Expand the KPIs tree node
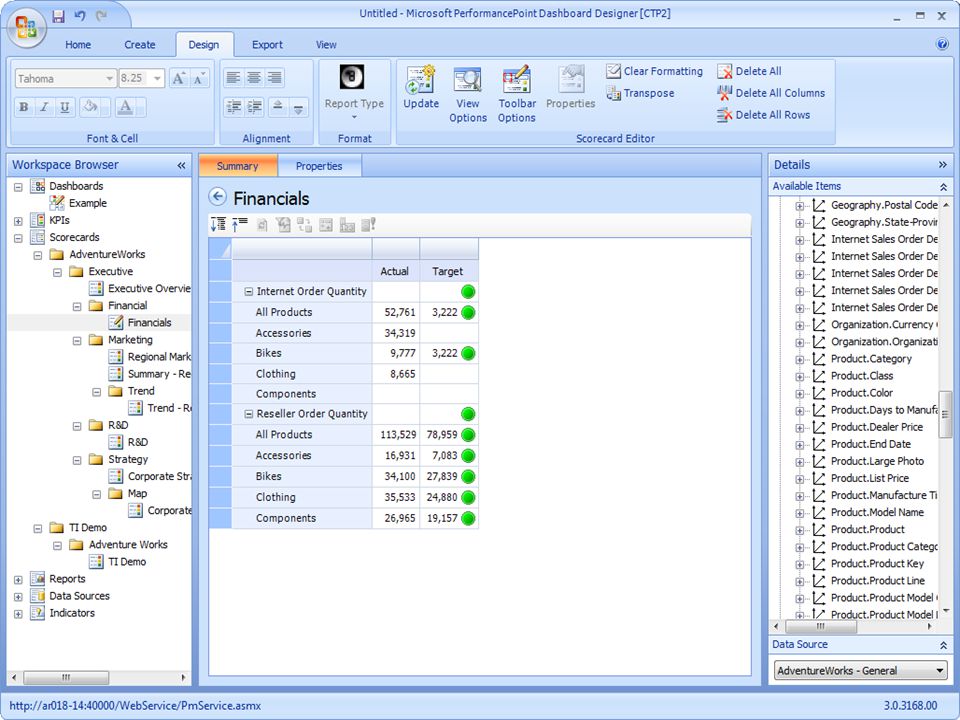The width and height of the screenshot is (960, 720). (18, 220)
